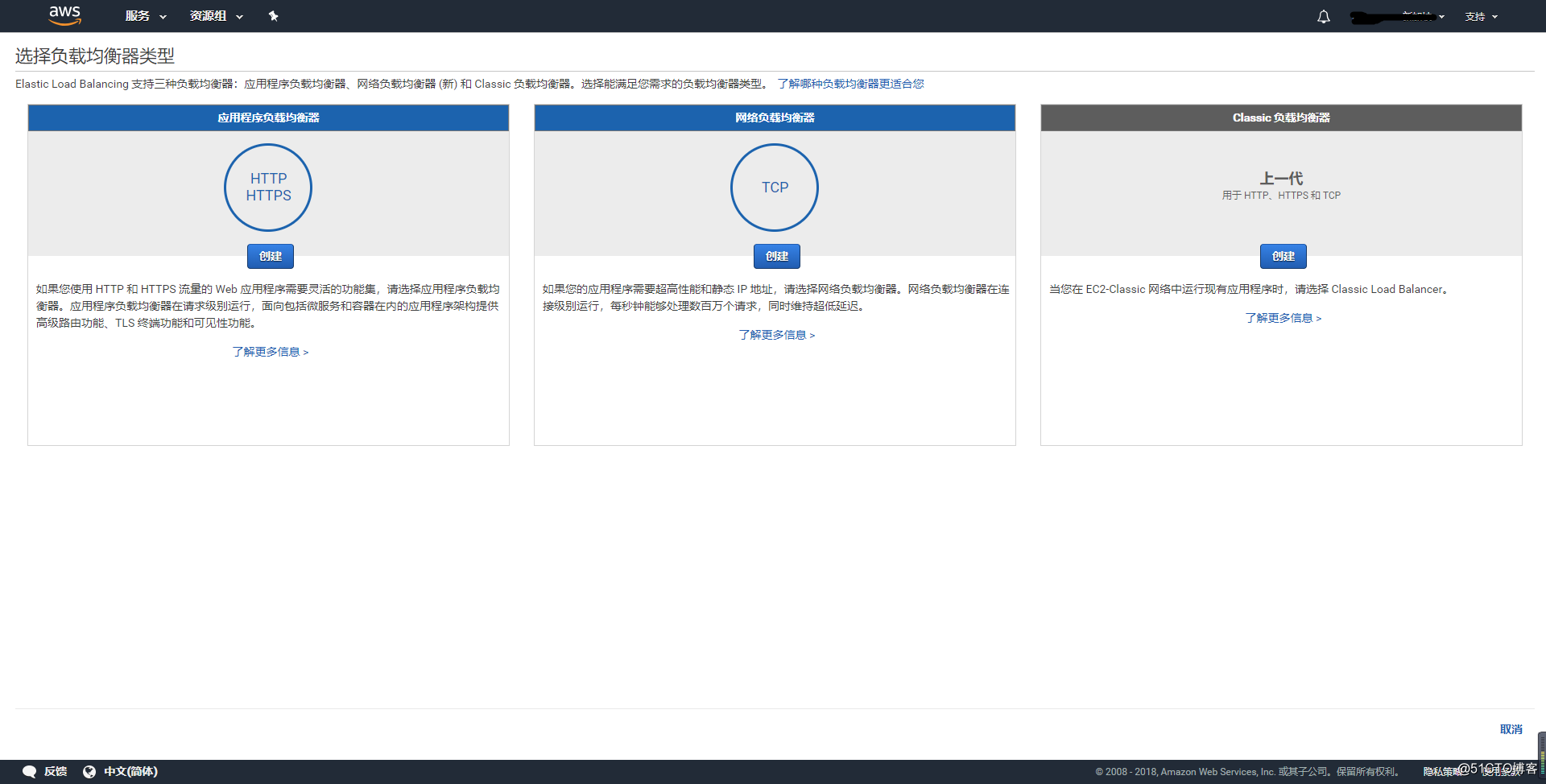Open 了解更多信息 under network load balancer
The width and height of the screenshot is (1546, 784).
(x=777, y=335)
